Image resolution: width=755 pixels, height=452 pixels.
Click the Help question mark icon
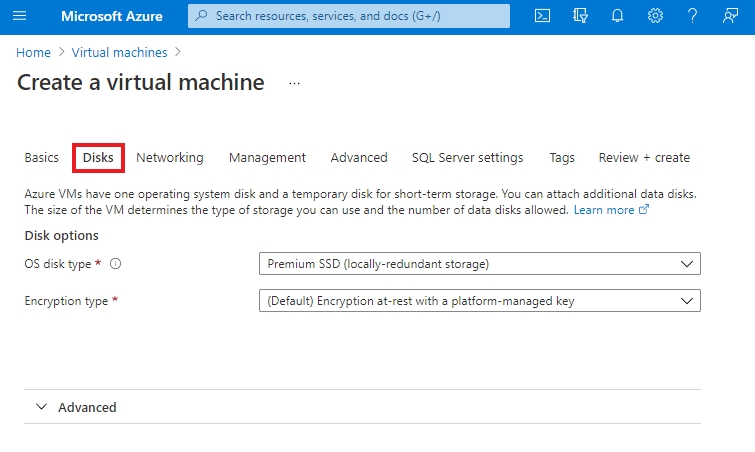coord(692,16)
